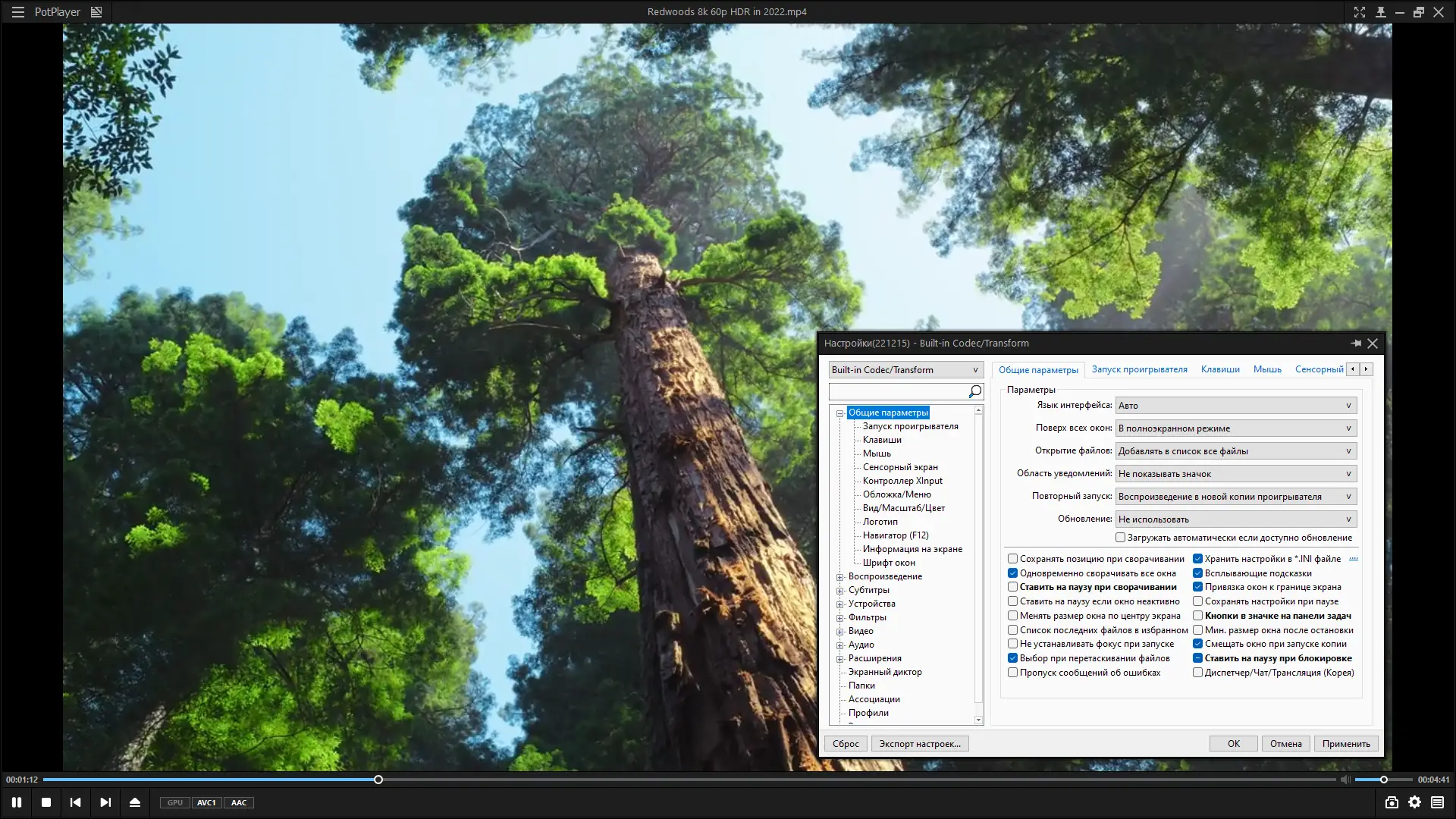
Task: Open the Built-in Codec/Transform profile dropdown
Action: 905,370
